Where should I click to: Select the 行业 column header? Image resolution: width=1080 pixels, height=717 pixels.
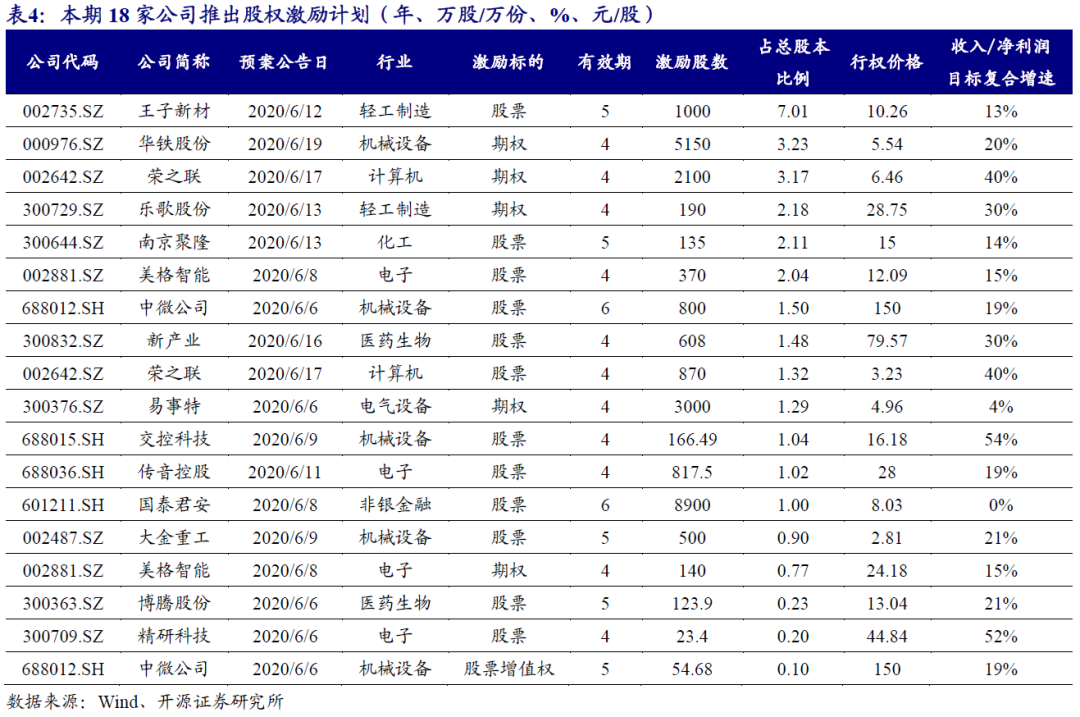pyautogui.click(x=395, y=62)
